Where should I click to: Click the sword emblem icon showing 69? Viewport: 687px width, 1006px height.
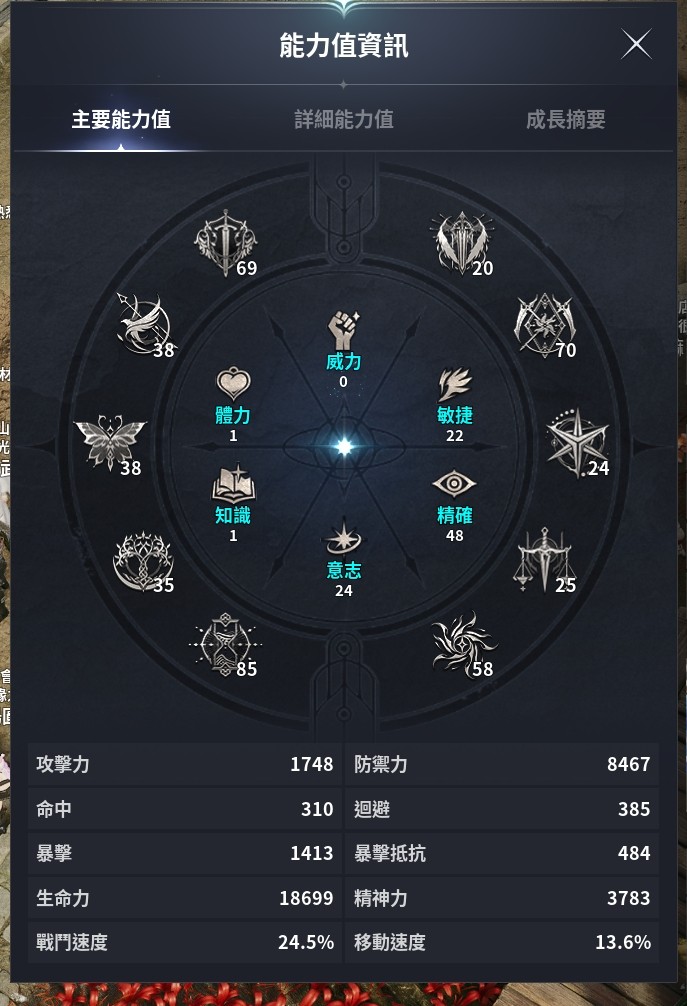tap(226, 243)
